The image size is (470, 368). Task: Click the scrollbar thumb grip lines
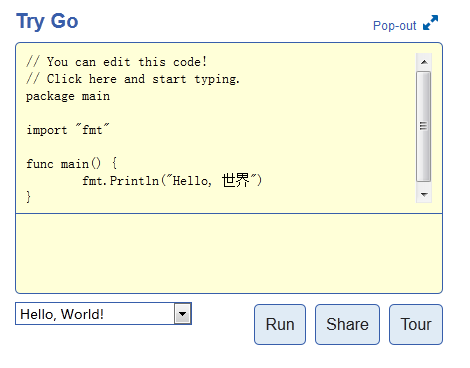(x=423, y=126)
